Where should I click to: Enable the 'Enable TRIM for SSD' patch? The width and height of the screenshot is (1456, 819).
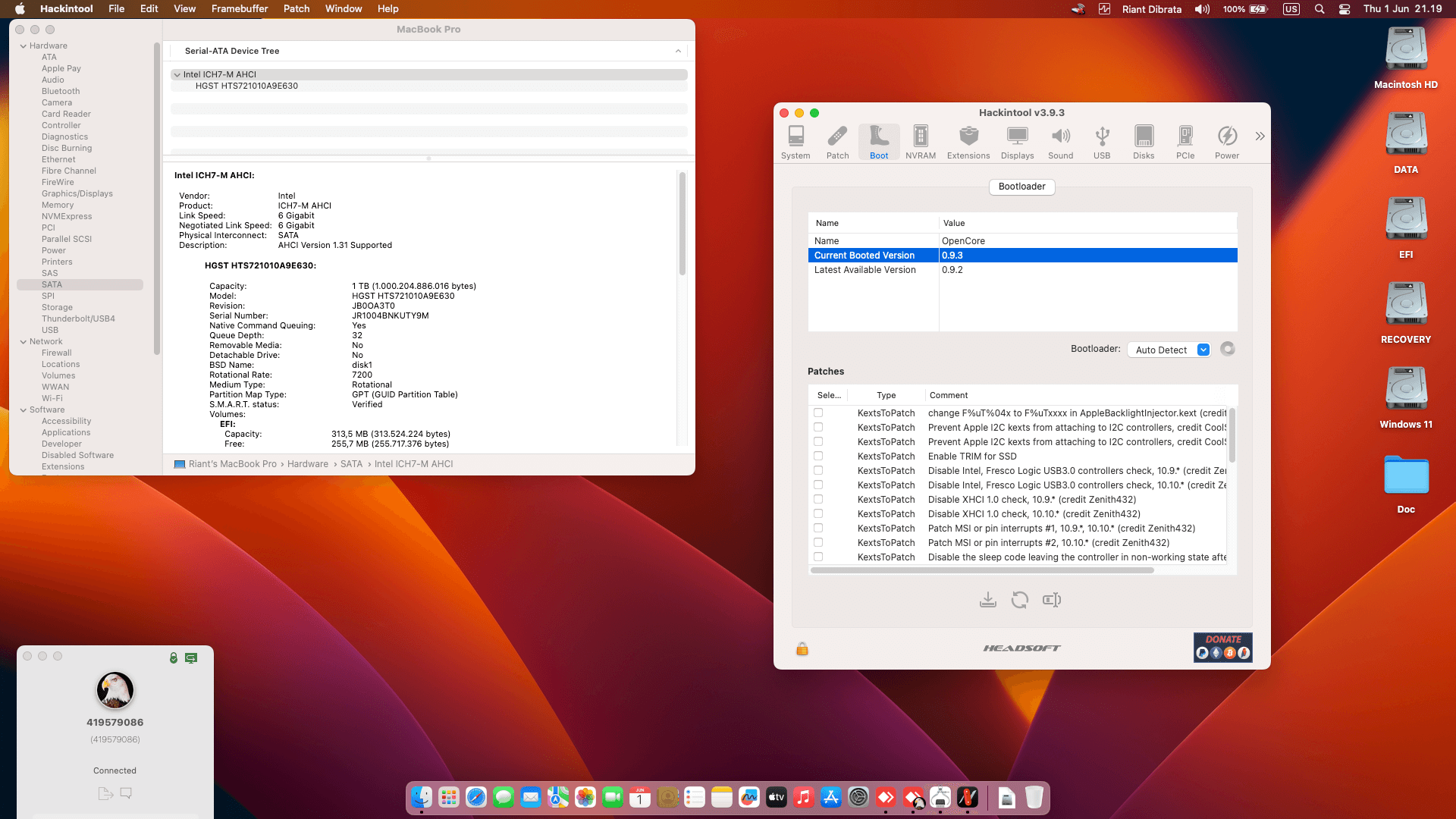818,456
